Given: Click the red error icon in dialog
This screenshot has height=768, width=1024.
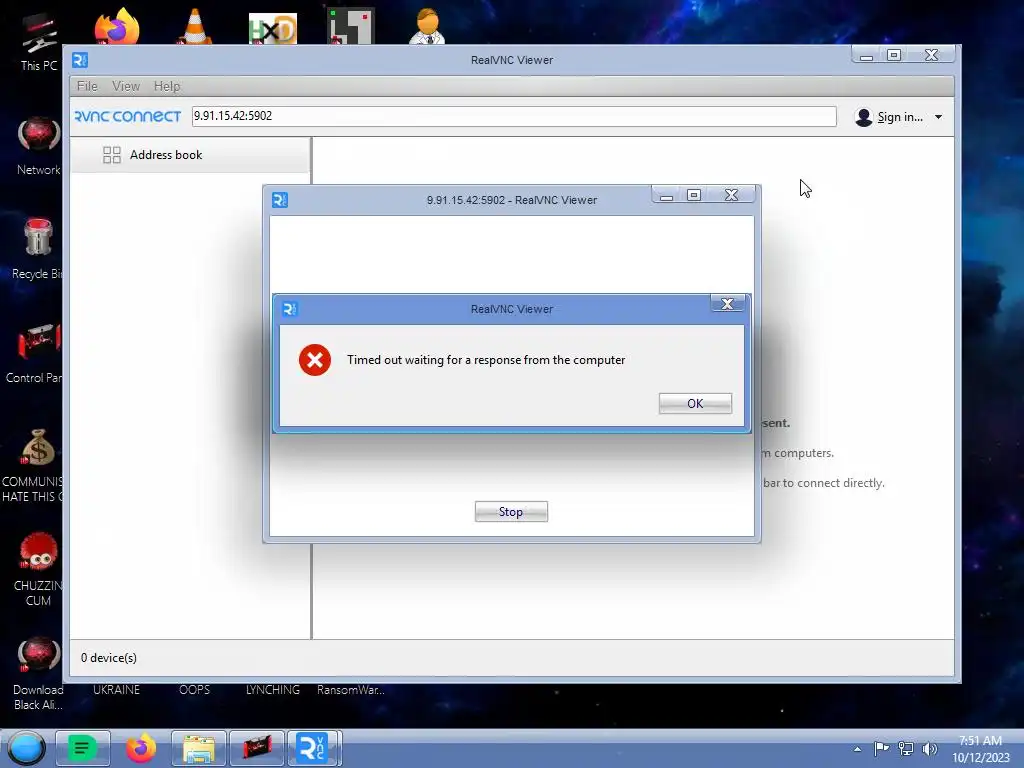Looking at the screenshot, I should click(315, 360).
